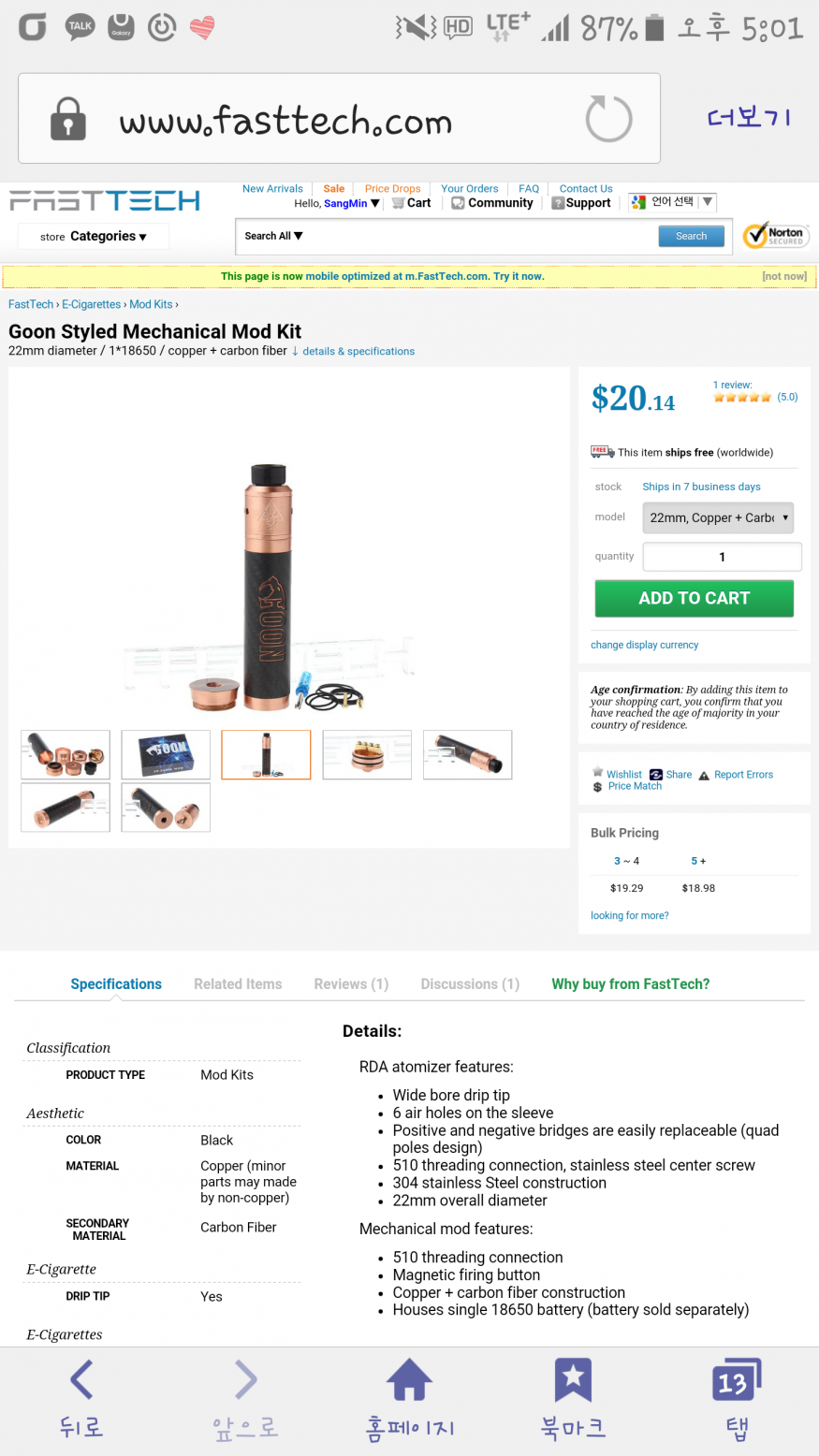Screen dimensions: 819x1456
Task: Expand the store Categories dropdown
Action: click(93, 236)
